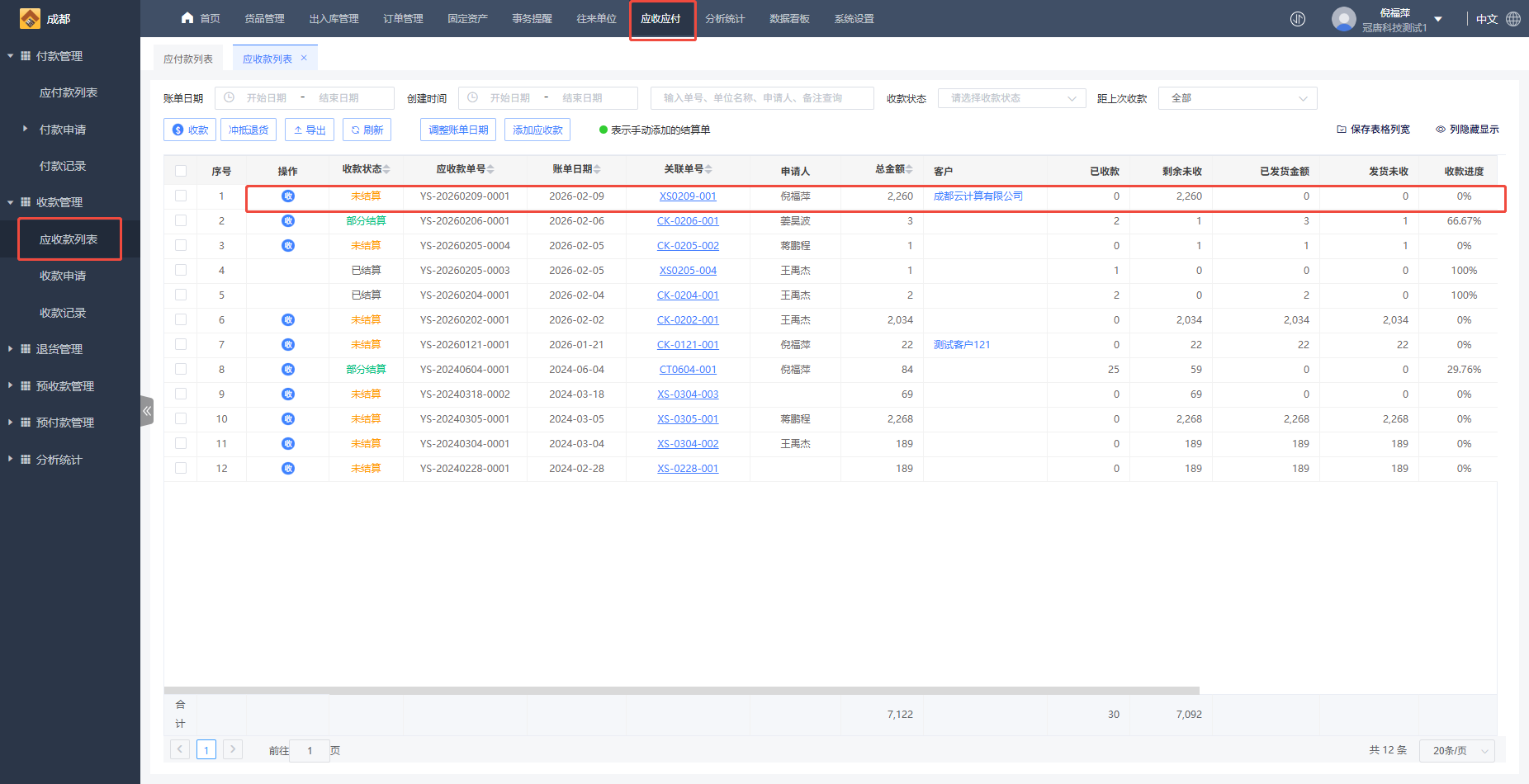This screenshot has height=784, width=1529.
Task: Sort by 总金额 column sort arrows
Action: 909,169
